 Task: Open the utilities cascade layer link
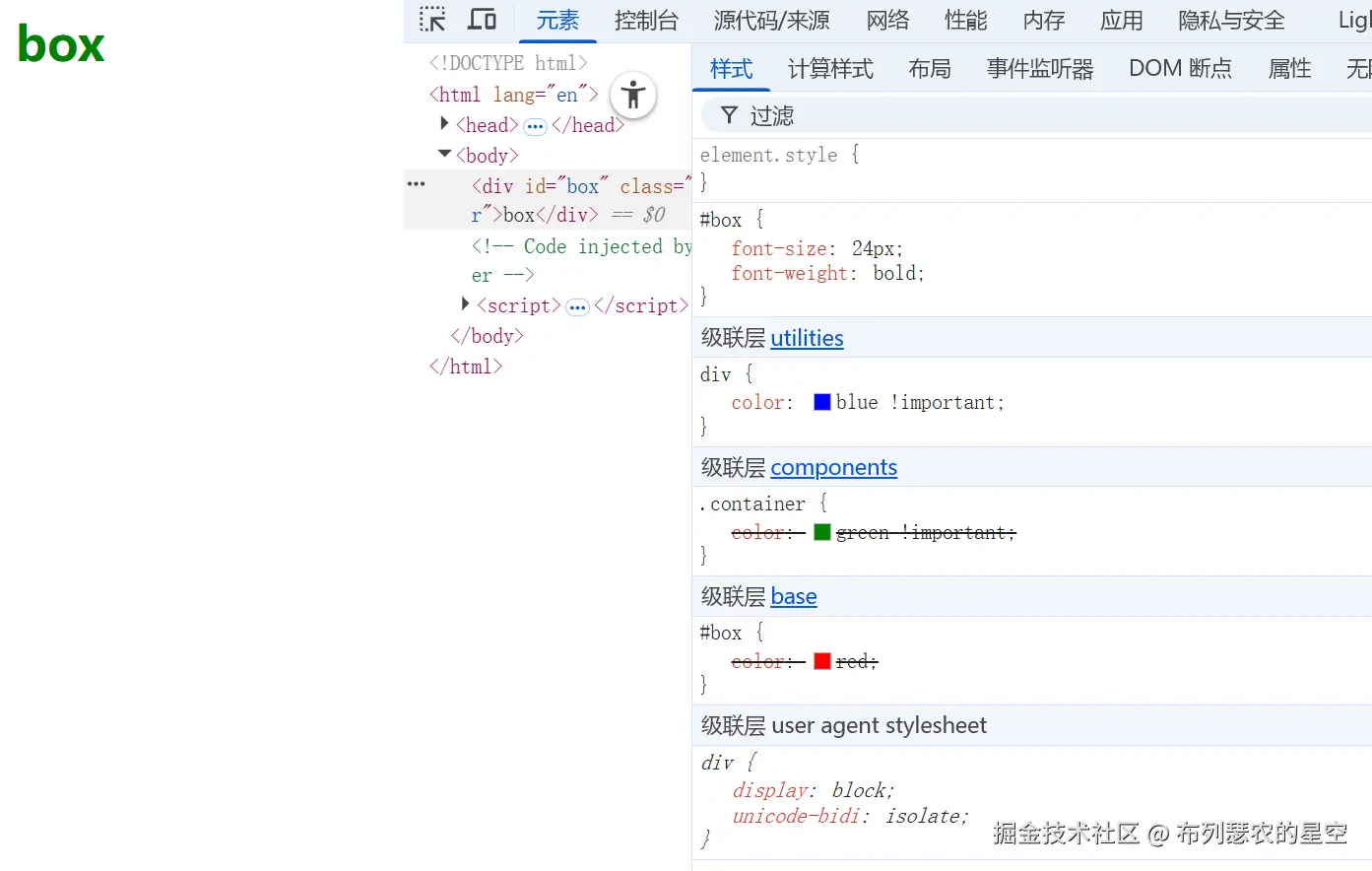[807, 338]
